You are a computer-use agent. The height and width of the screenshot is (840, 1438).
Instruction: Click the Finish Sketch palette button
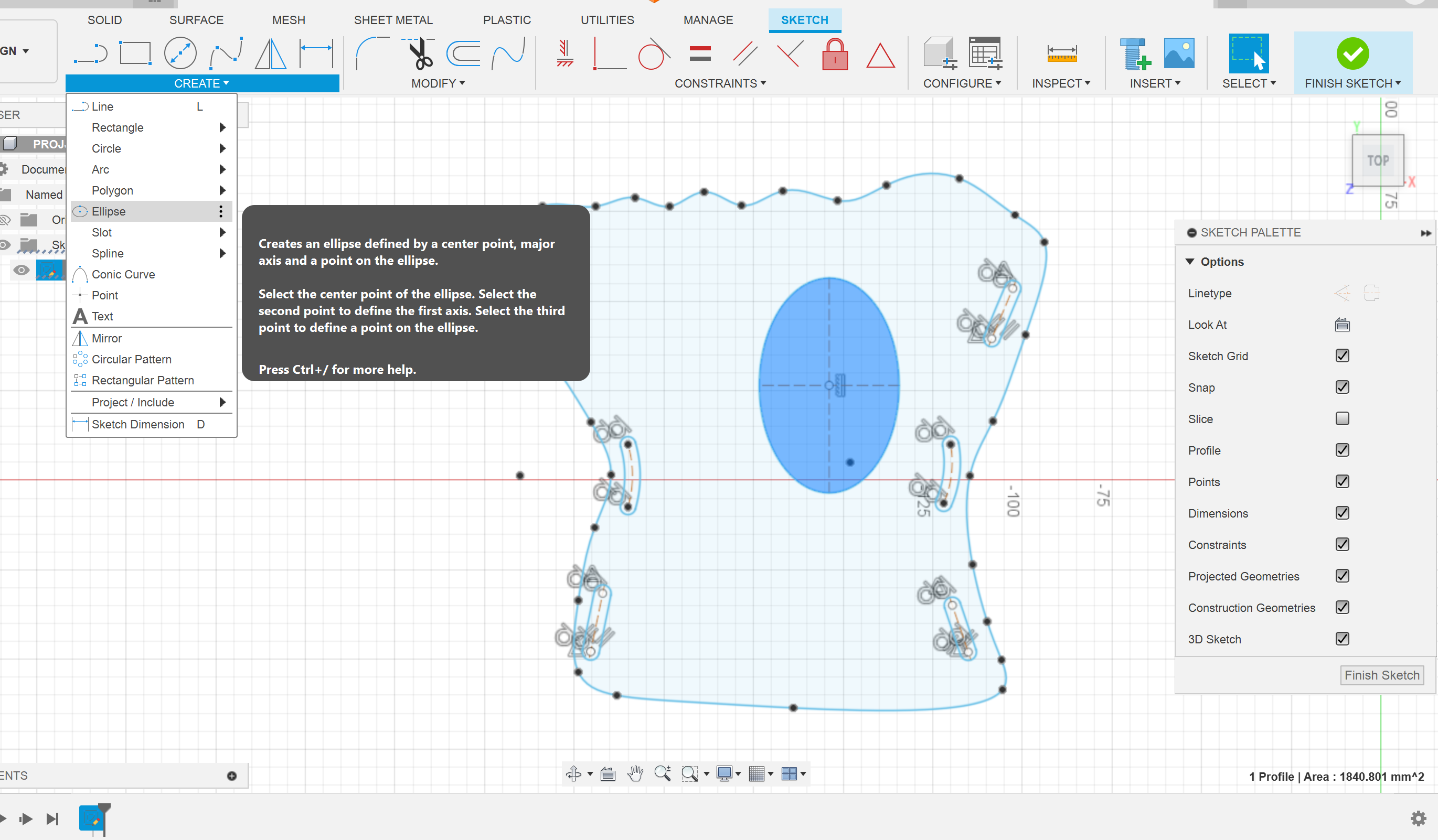[x=1382, y=674]
